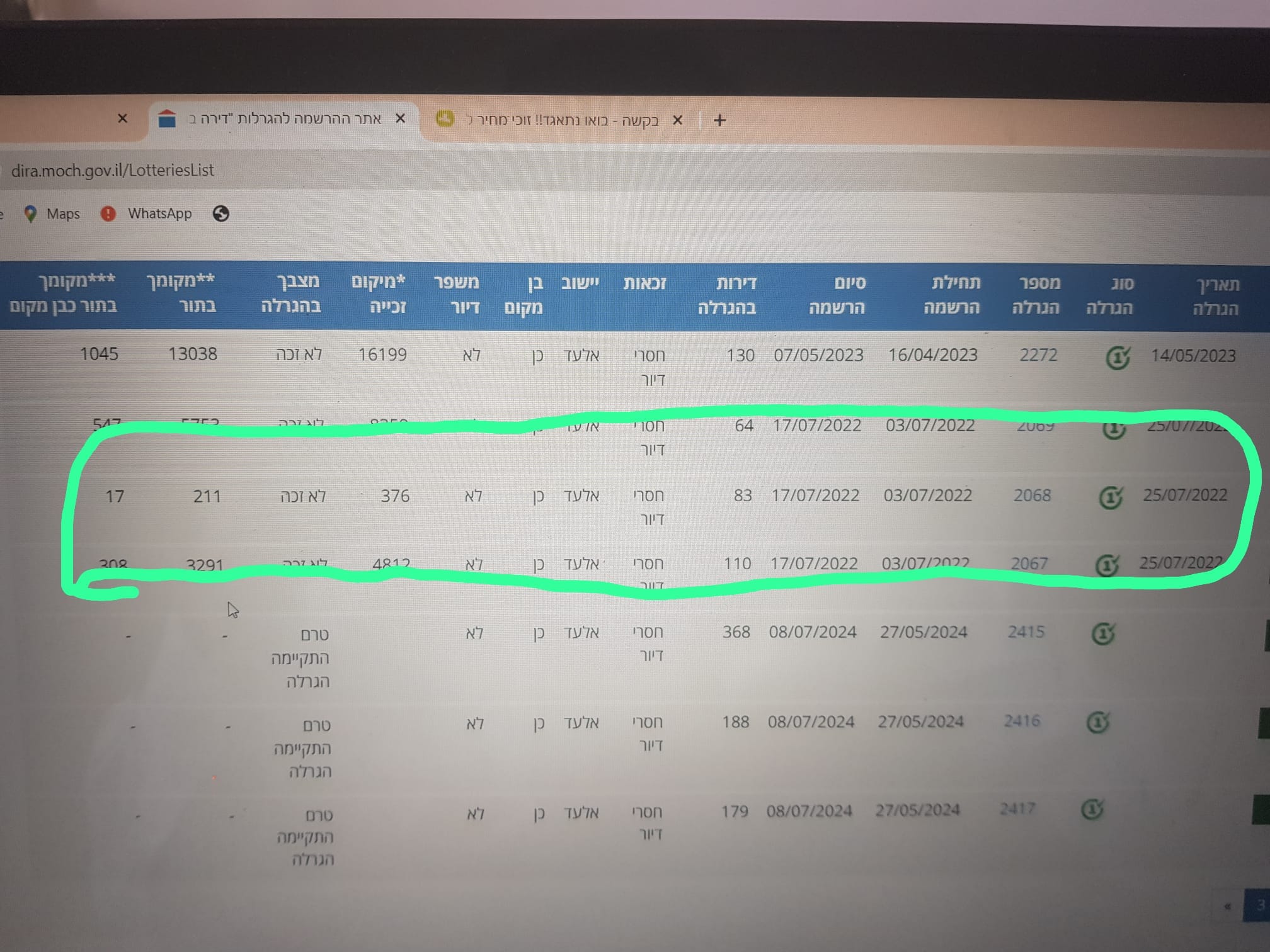Click lottery type icon for lottery 2068
Screen dimensions: 1270x952
coord(1111,497)
